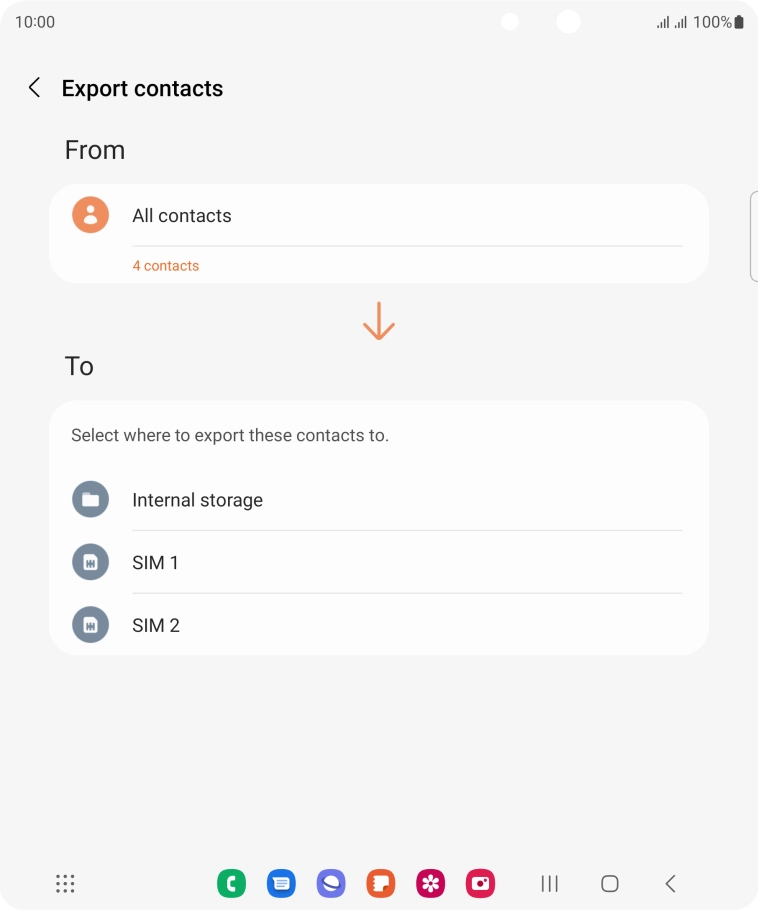This screenshot has height=910, width=758.
Task: Tap the SIM 2 card icon
Action: 90,625
